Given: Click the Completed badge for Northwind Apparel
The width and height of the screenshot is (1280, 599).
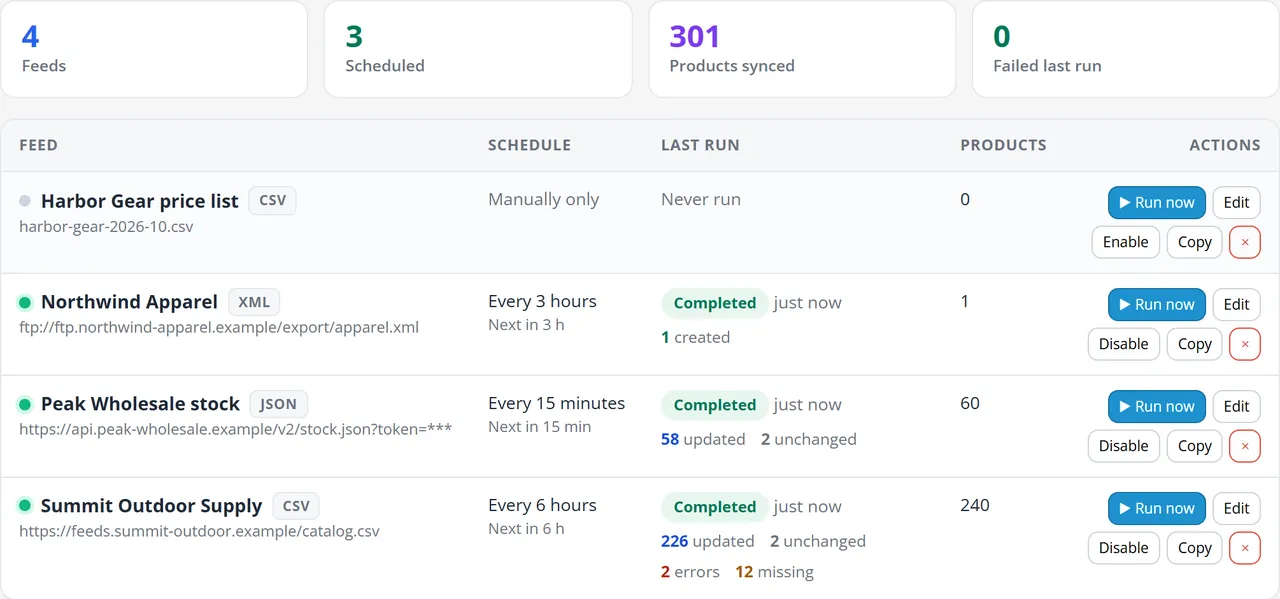Looking at the screenshot, I should 715,303.
